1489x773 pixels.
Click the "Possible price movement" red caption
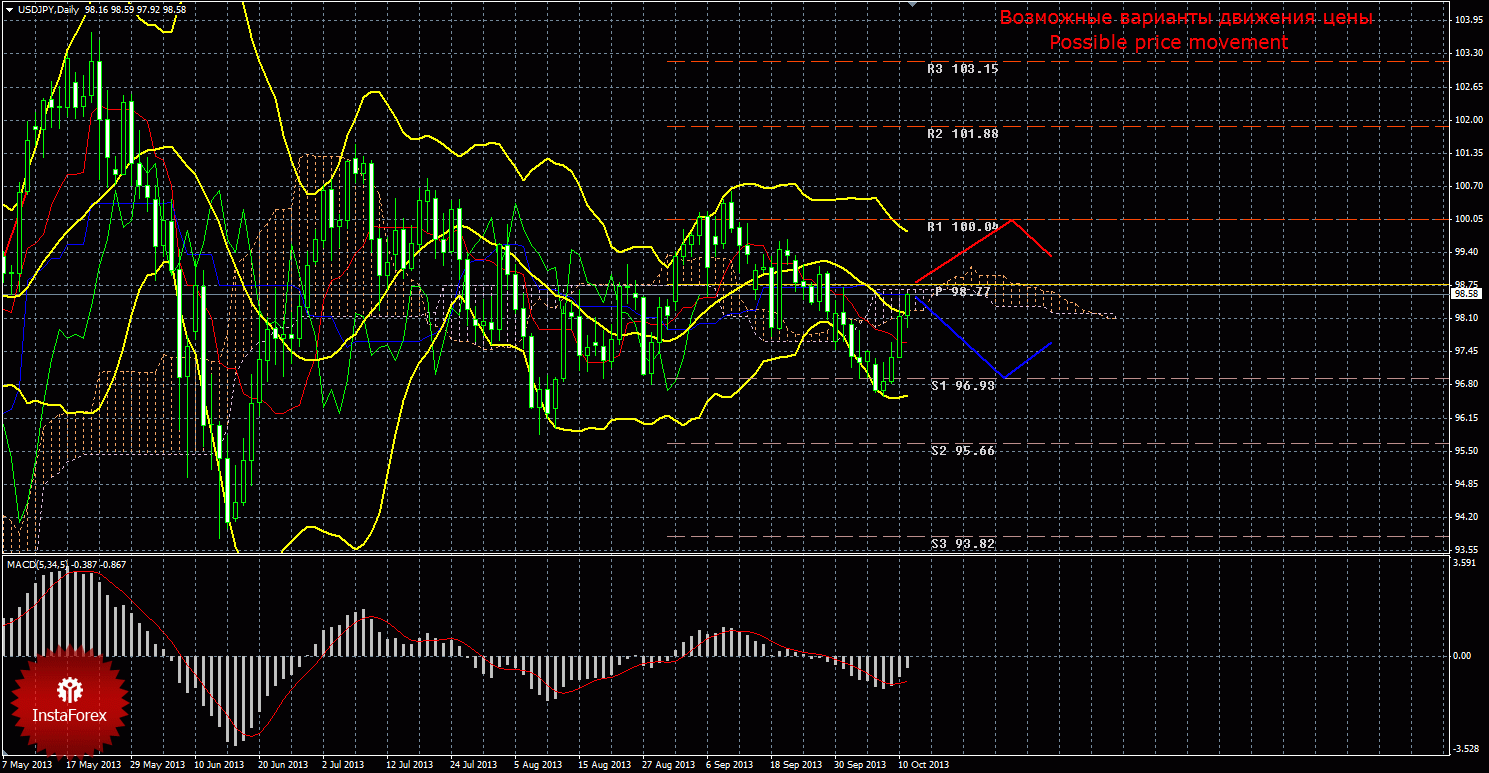1168,43
